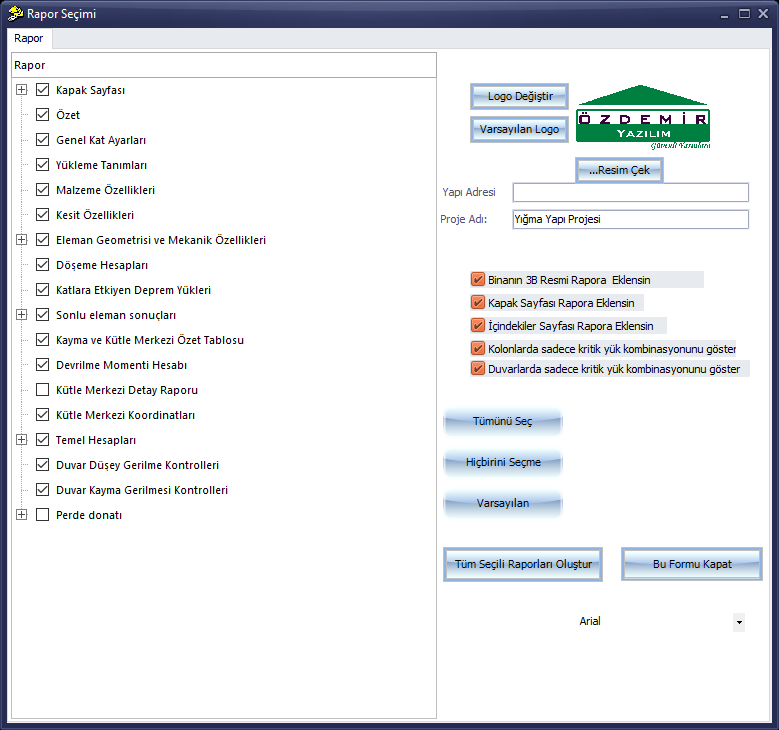This screenshot has width=779, height=730.
Task: Expand Temel Hesapları tree node
Action: click(x=21, y=440)
